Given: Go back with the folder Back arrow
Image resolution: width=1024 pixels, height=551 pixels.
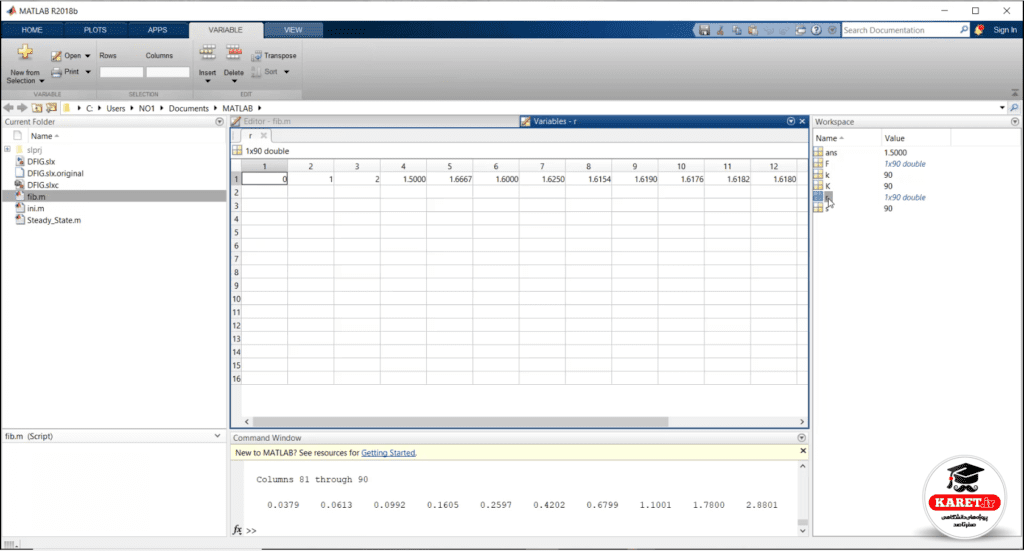Looking at the screenshot, I should tap(8, 108).
